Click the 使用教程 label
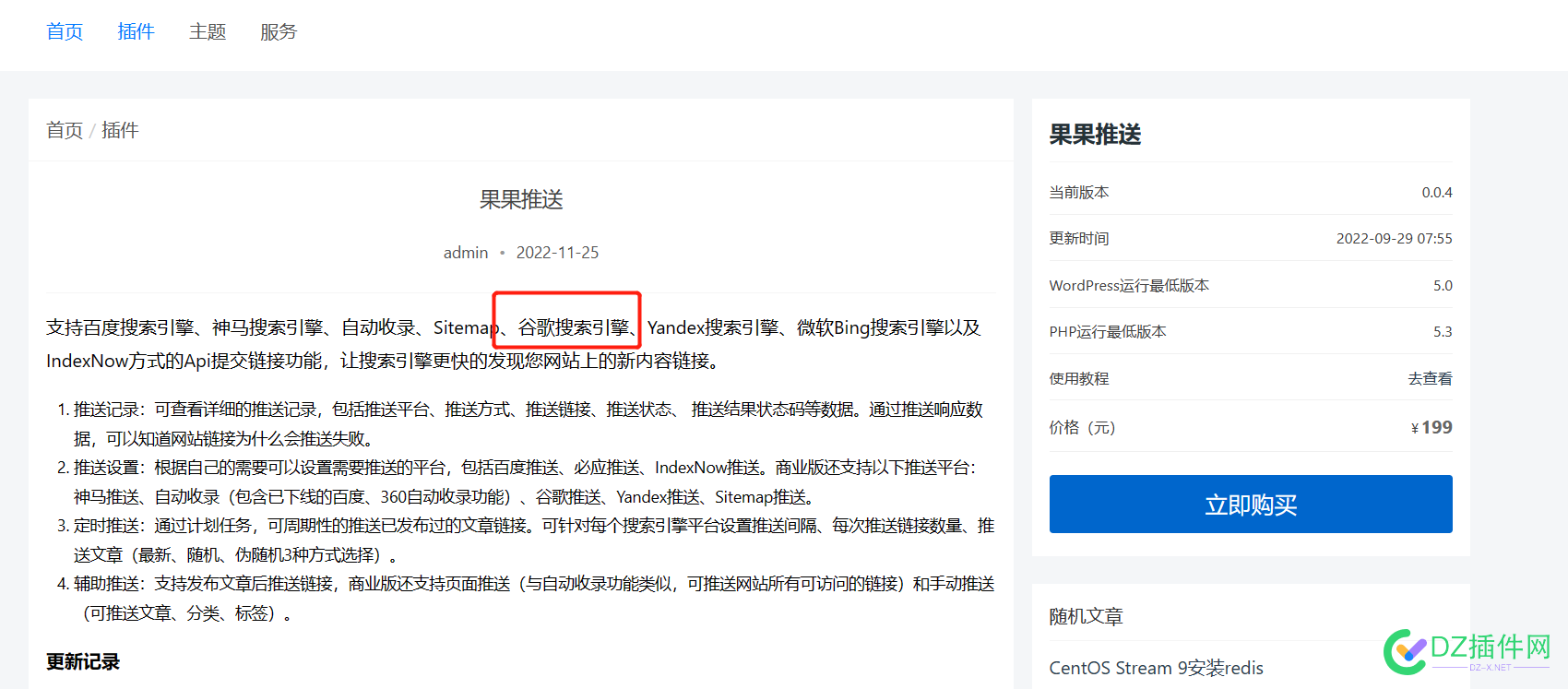The height and width of the screenshot is (689, 1568). [1079, 378]
